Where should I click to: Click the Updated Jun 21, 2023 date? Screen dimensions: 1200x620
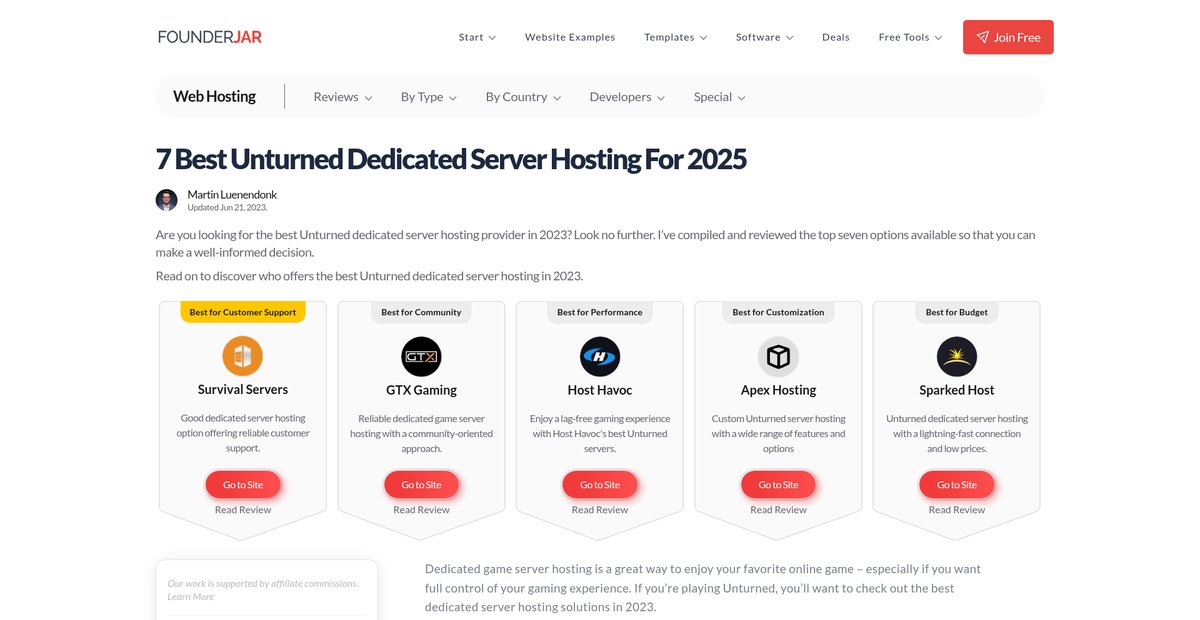click(x=227, y=208)
